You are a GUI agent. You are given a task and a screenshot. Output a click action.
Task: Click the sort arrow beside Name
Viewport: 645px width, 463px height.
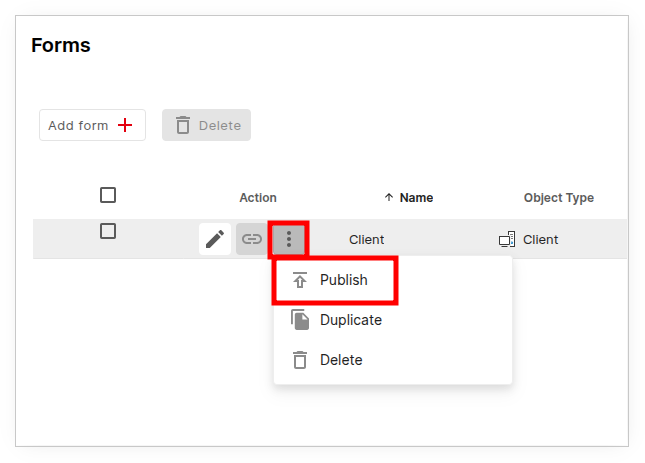pyautogui.click(x=389, y=198)
